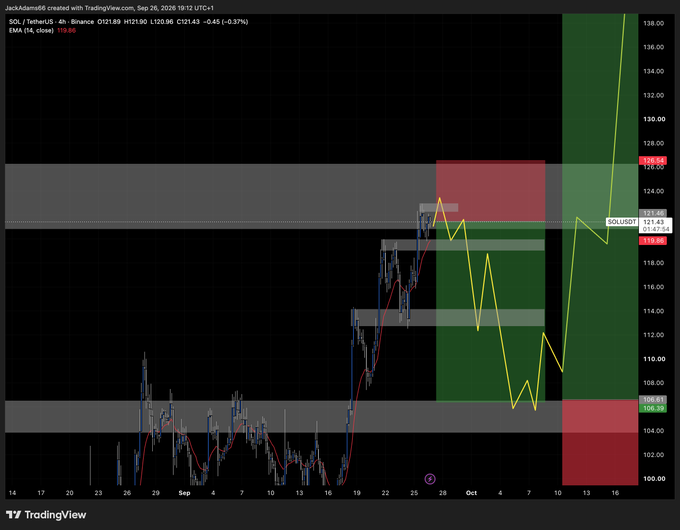Click the 138.00 price axis label
The image size is (680, 530).
point(654,23)
